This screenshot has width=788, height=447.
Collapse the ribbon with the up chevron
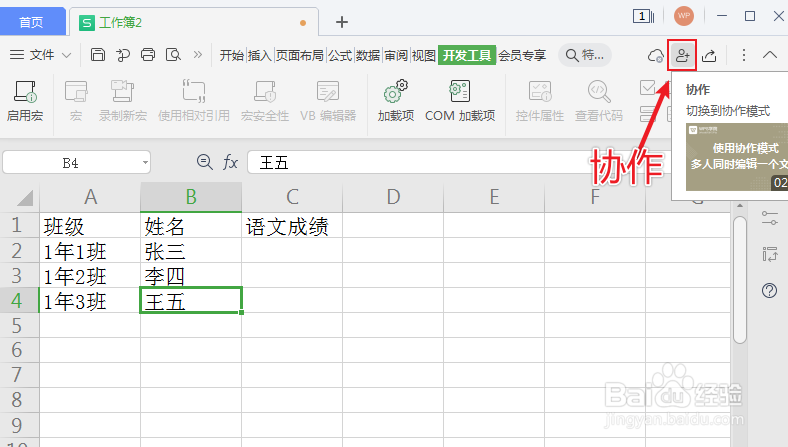click(770, 55)
